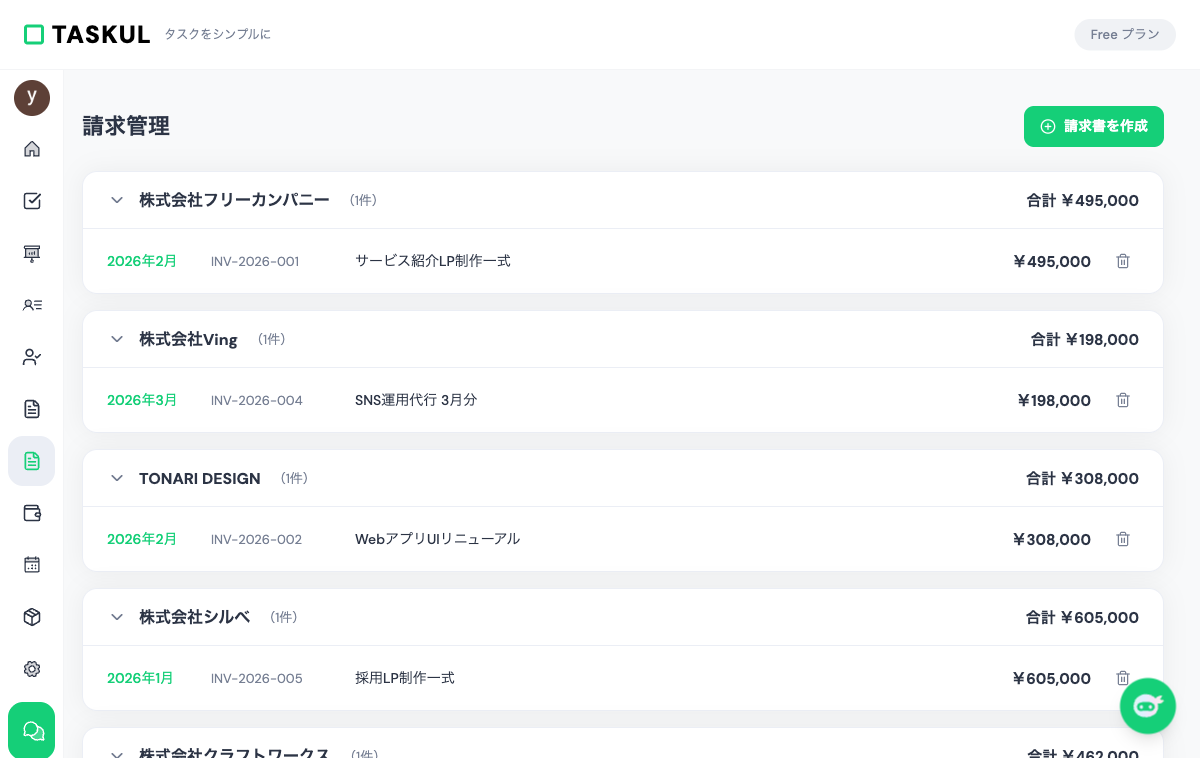Open the home dashboard icon
1200x758 pixels.
tap(32, 149)
